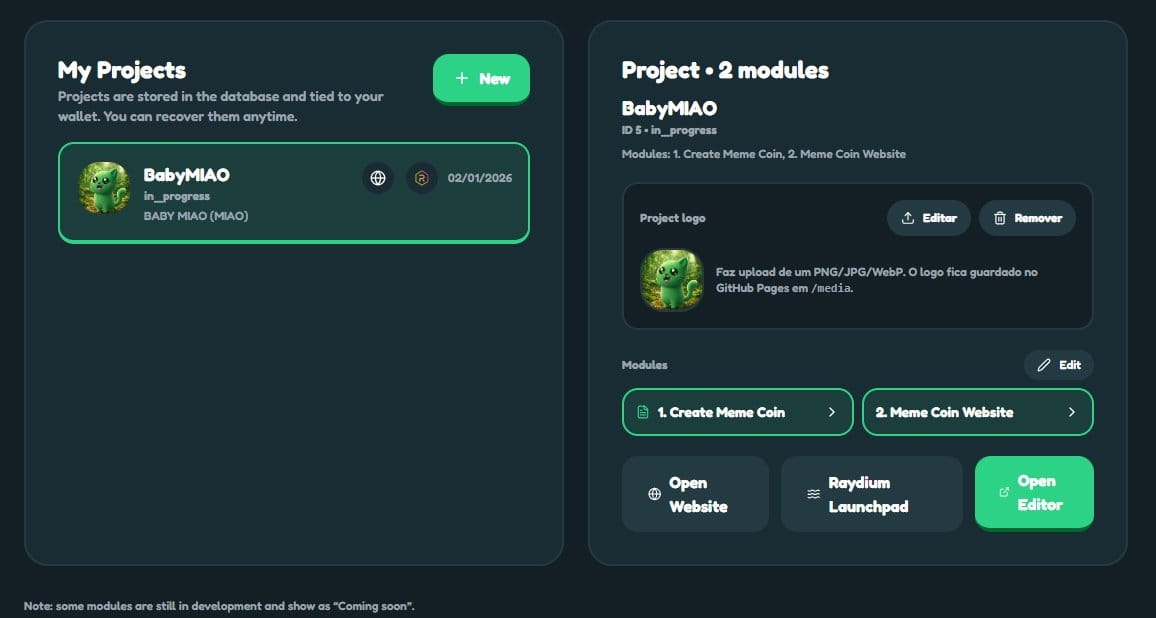Expand the Create Meme Coin module chevron
1156x618 pixels.
(x=831, y=412)
